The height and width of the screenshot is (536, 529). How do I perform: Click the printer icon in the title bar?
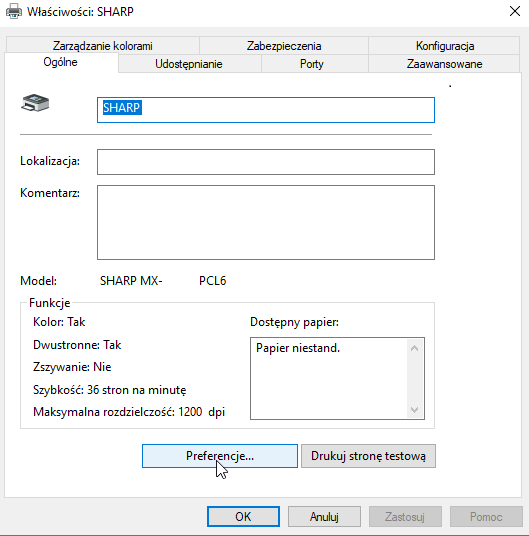[x=14, y=11]
